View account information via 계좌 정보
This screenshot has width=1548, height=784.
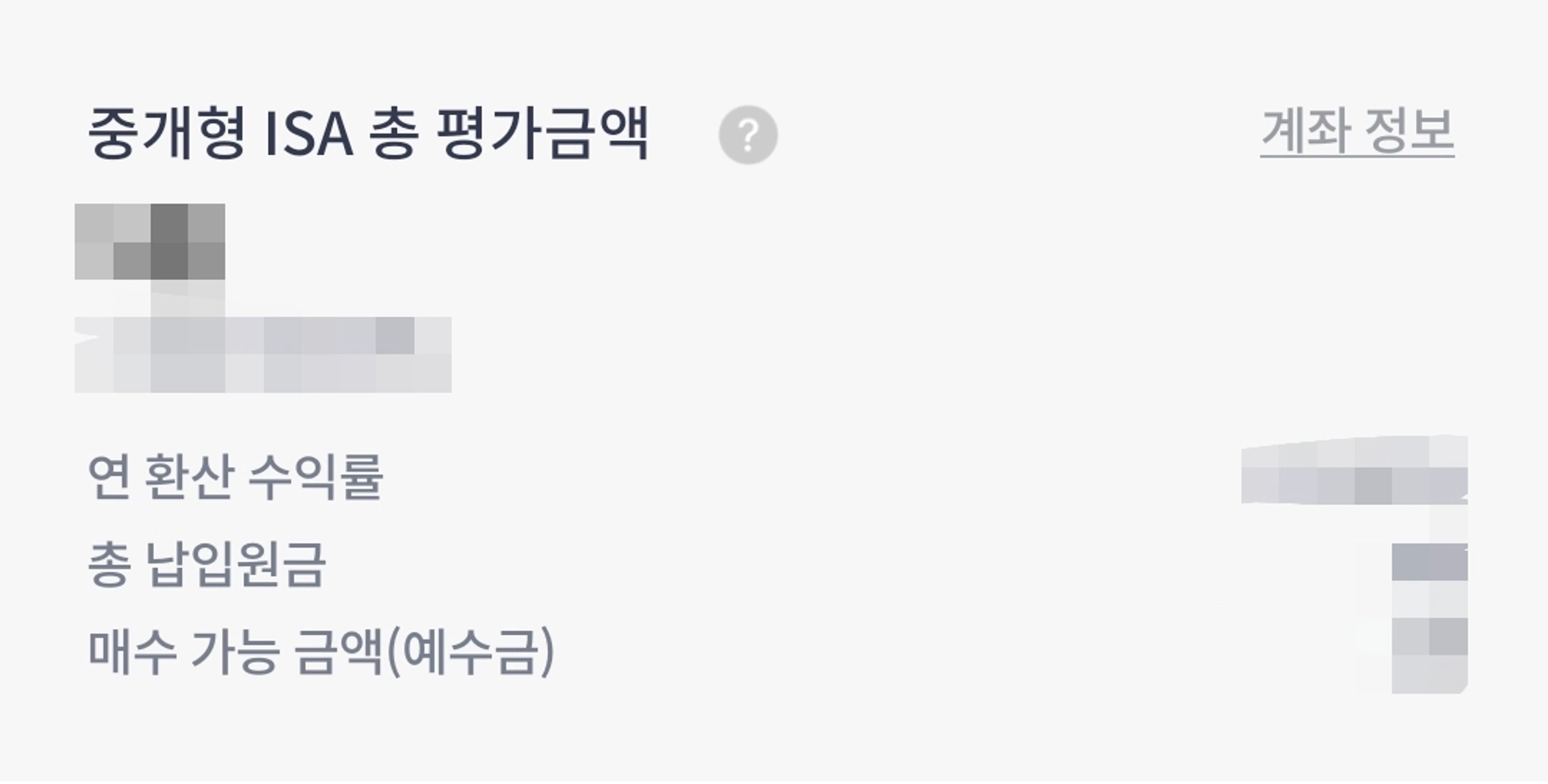(x=1357, y=132)
